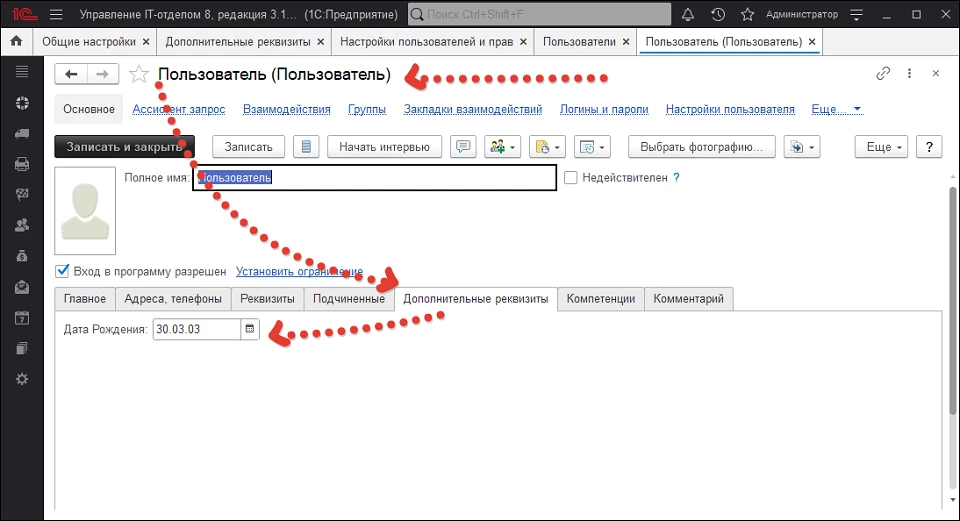Click the Полное имя input field
This screenshot has width=960, height=521.
[400, 178]
